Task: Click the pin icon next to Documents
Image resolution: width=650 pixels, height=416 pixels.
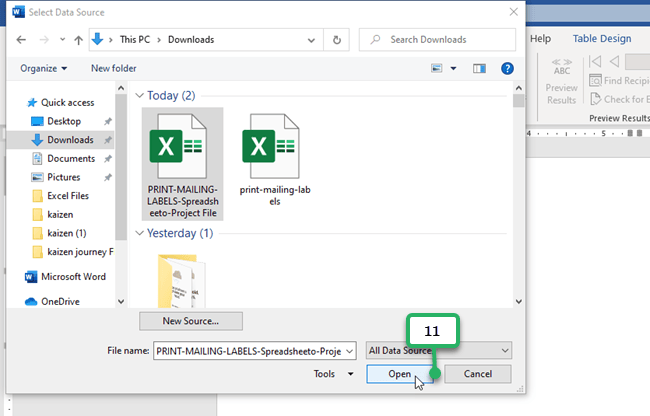Action: [108, 159]
